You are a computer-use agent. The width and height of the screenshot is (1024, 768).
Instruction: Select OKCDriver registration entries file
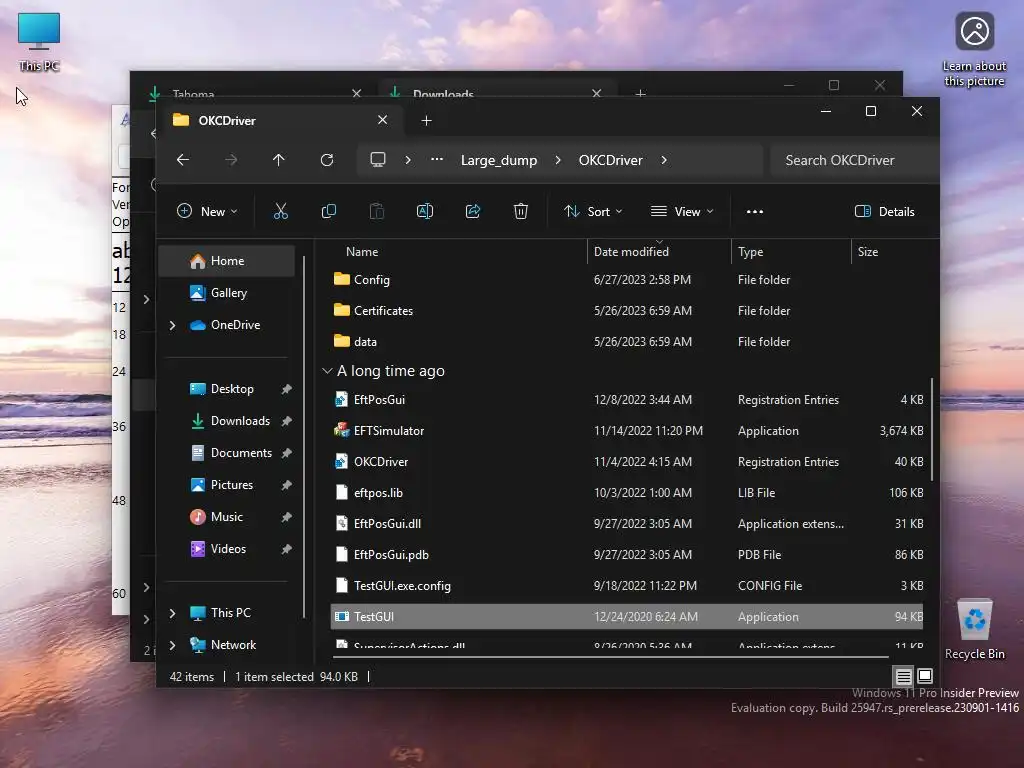627,462
